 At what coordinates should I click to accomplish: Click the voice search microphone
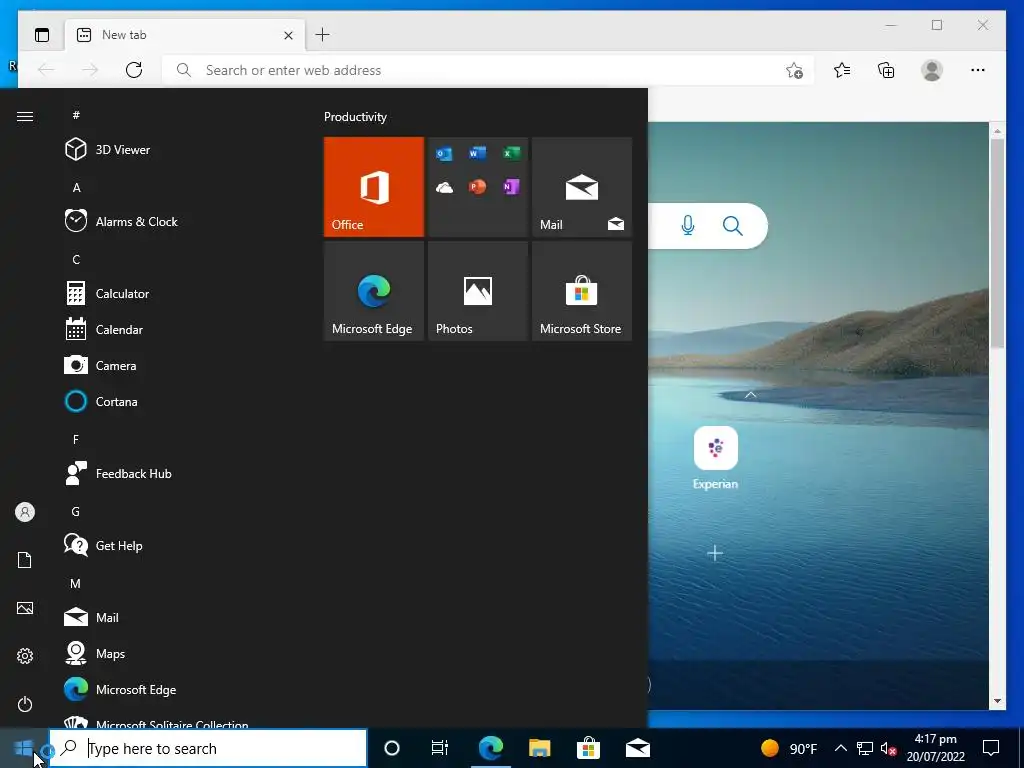pos(688,226)
